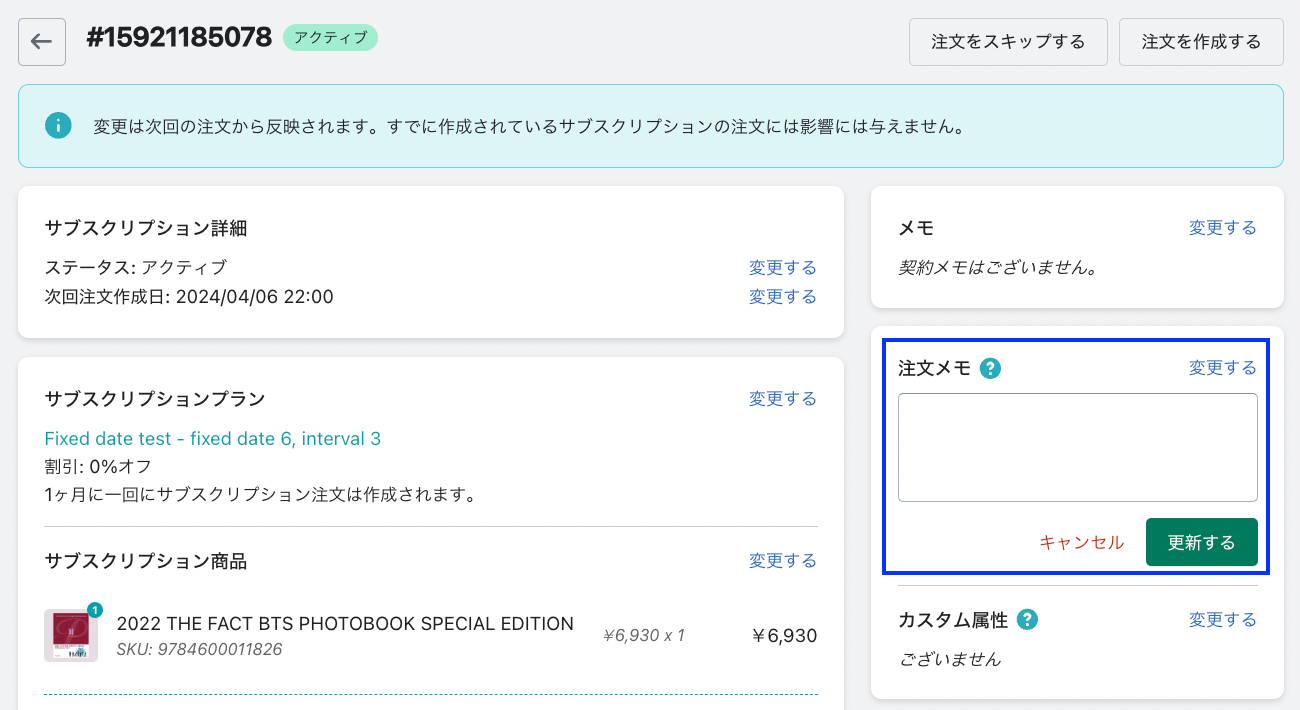Click the help icon beside カスタム属性
Screen dimensions: 1300x710
click(1026, 620)
